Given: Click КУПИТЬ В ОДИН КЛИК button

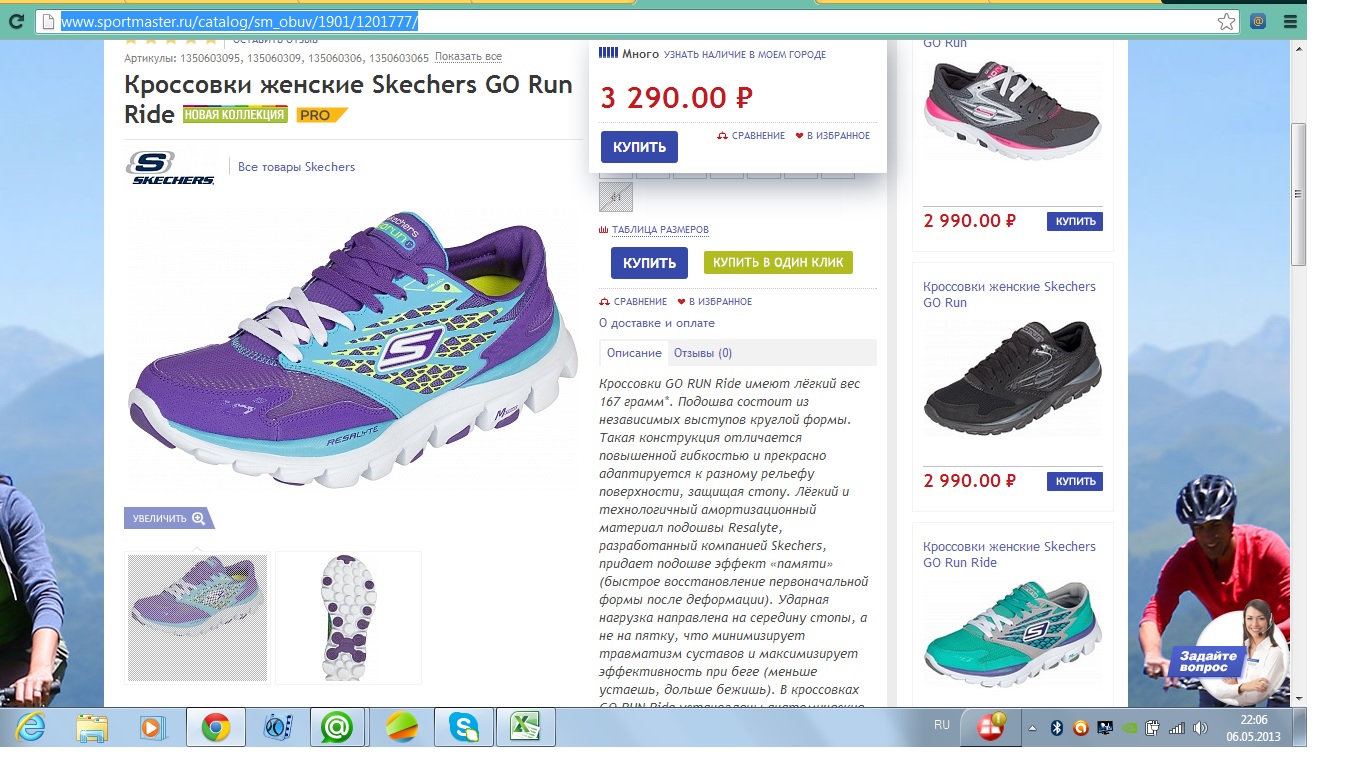Looking at the screenshot, I should coord(778,263).
